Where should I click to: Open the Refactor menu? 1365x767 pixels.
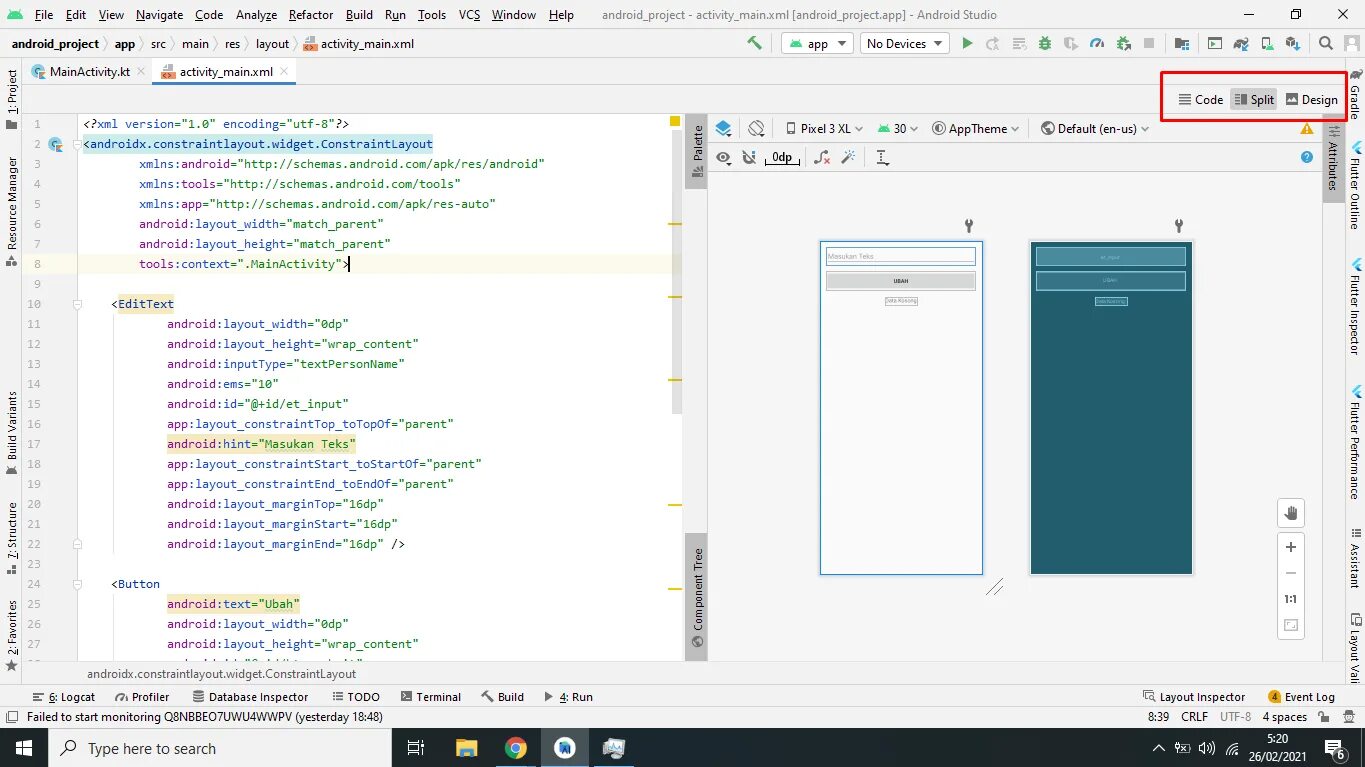click(310, 14)
